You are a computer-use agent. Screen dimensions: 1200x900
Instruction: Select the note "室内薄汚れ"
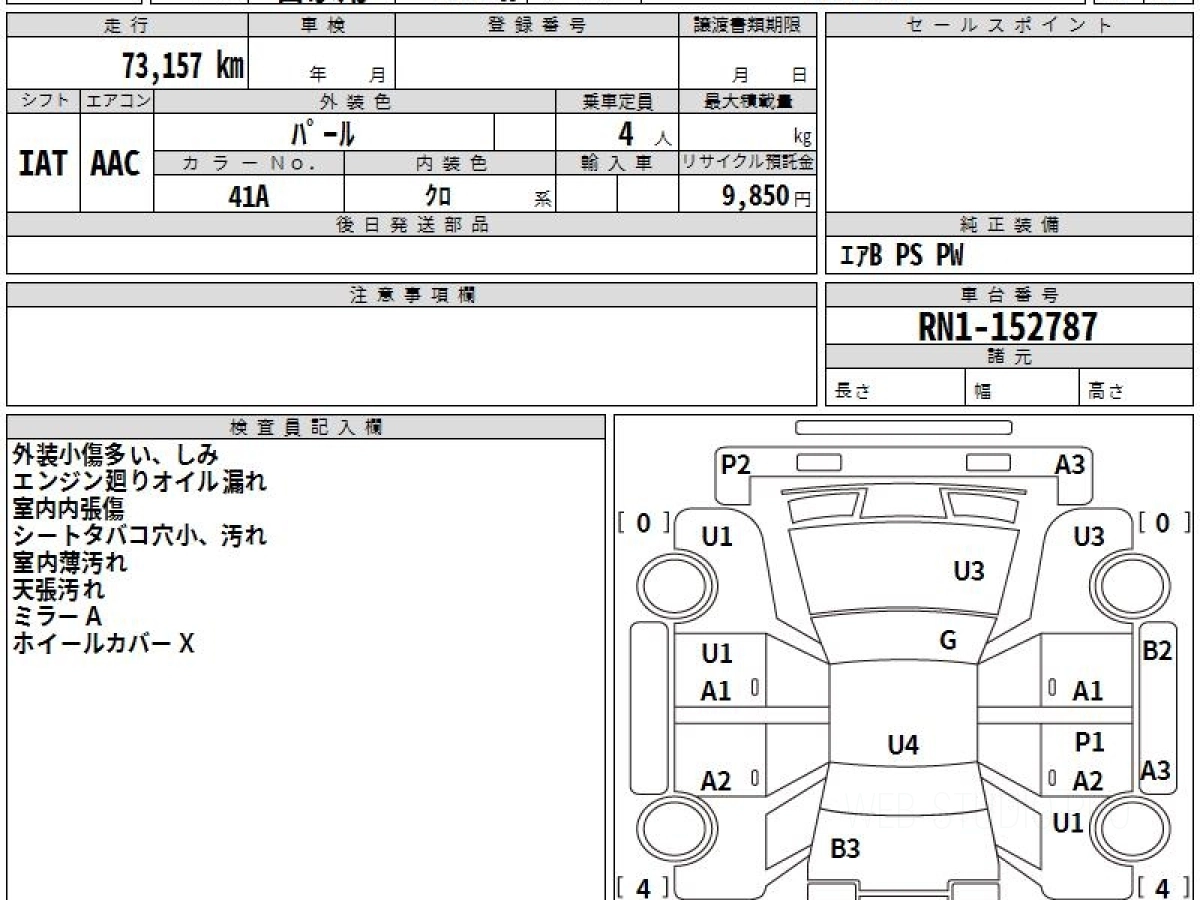pos(70,563)
